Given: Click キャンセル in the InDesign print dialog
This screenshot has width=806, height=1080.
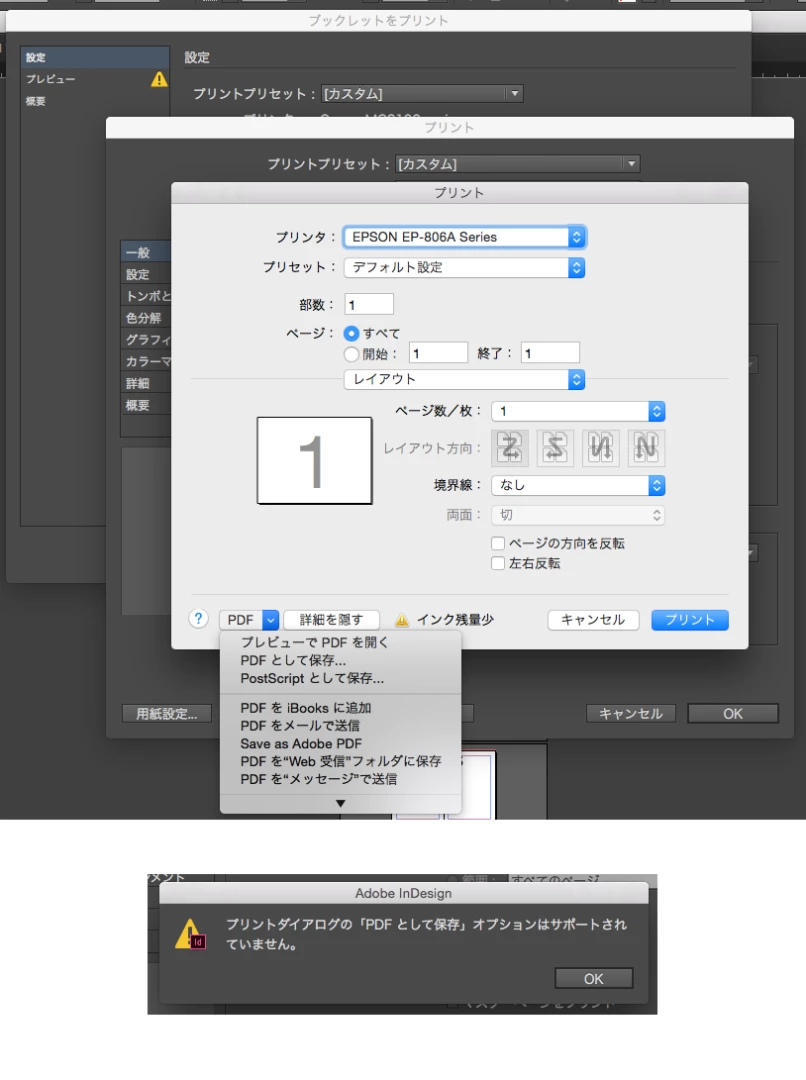Looking at the screenshot, I should point(630,714).
